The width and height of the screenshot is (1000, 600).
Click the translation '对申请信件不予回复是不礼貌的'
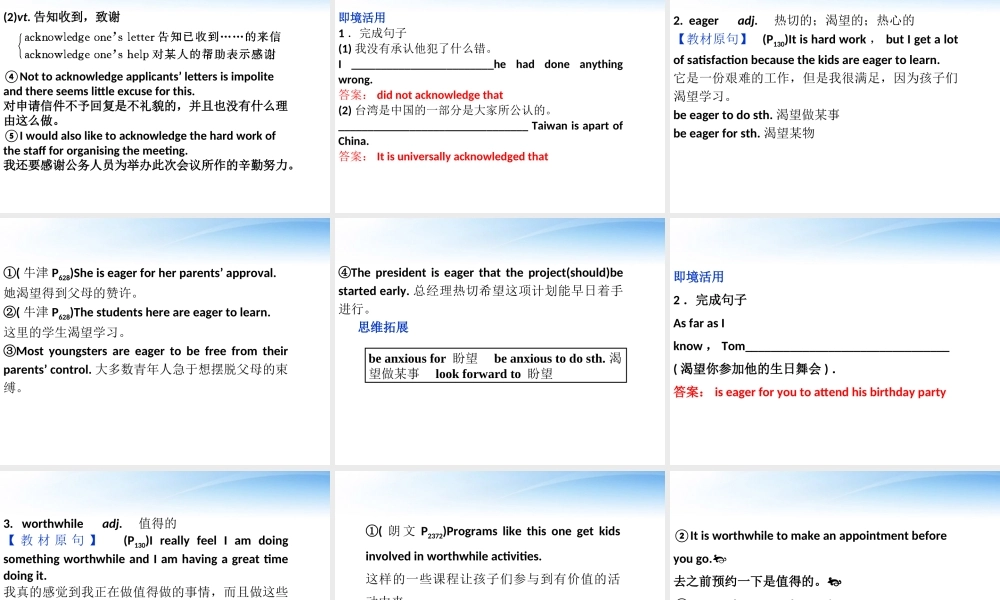(x=92, y=106)
